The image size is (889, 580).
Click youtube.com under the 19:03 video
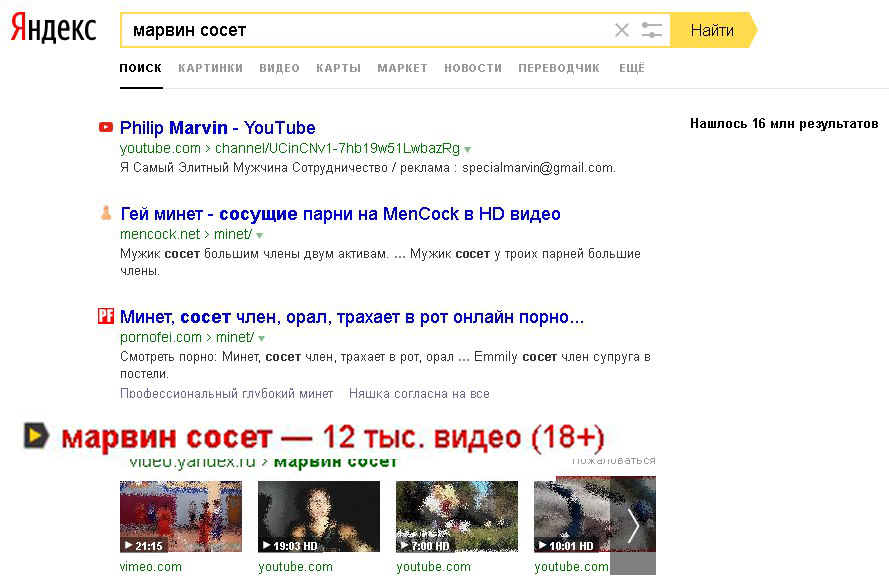(295, 566)
